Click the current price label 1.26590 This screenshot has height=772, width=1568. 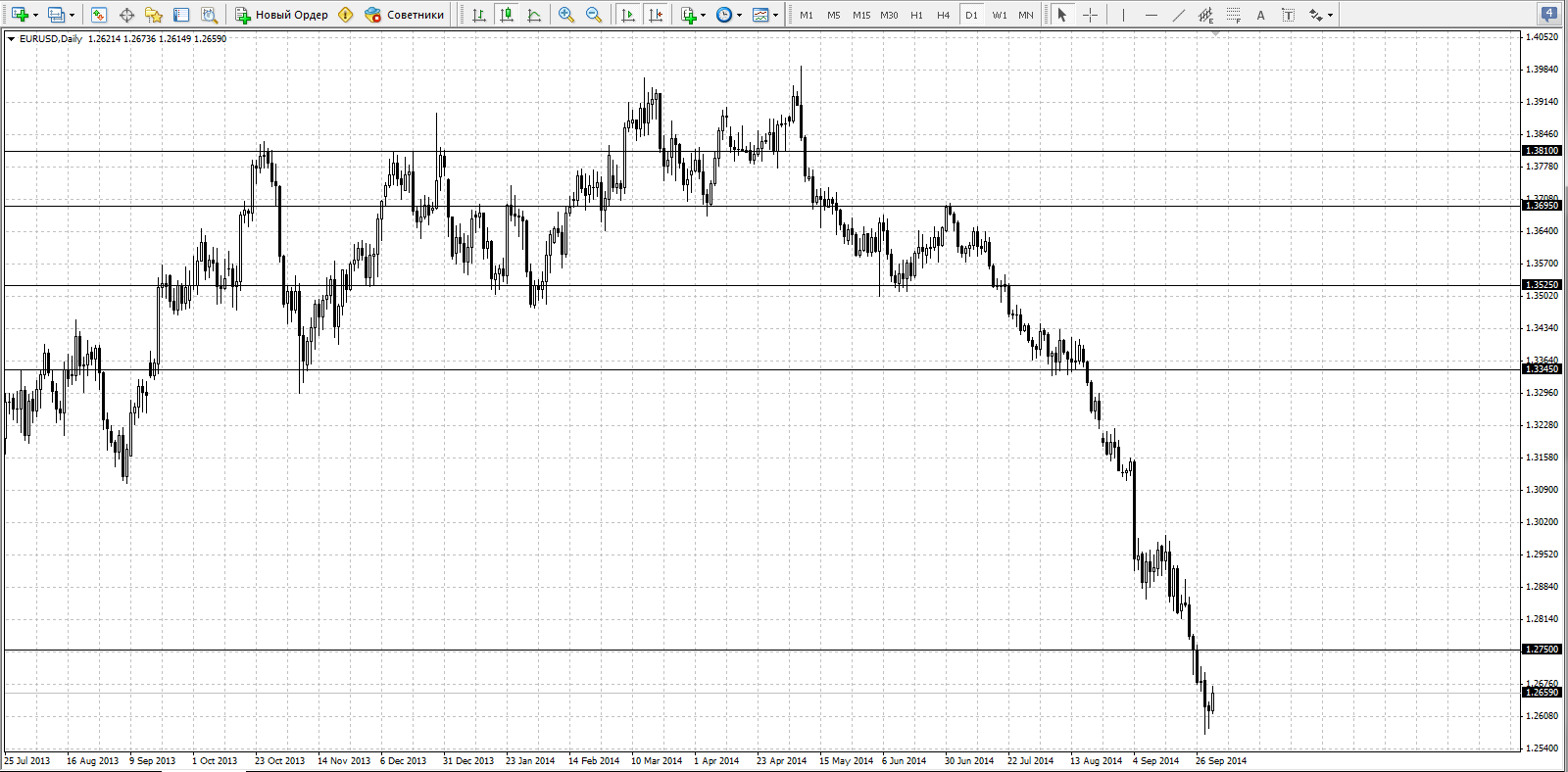pos(1542,693)
